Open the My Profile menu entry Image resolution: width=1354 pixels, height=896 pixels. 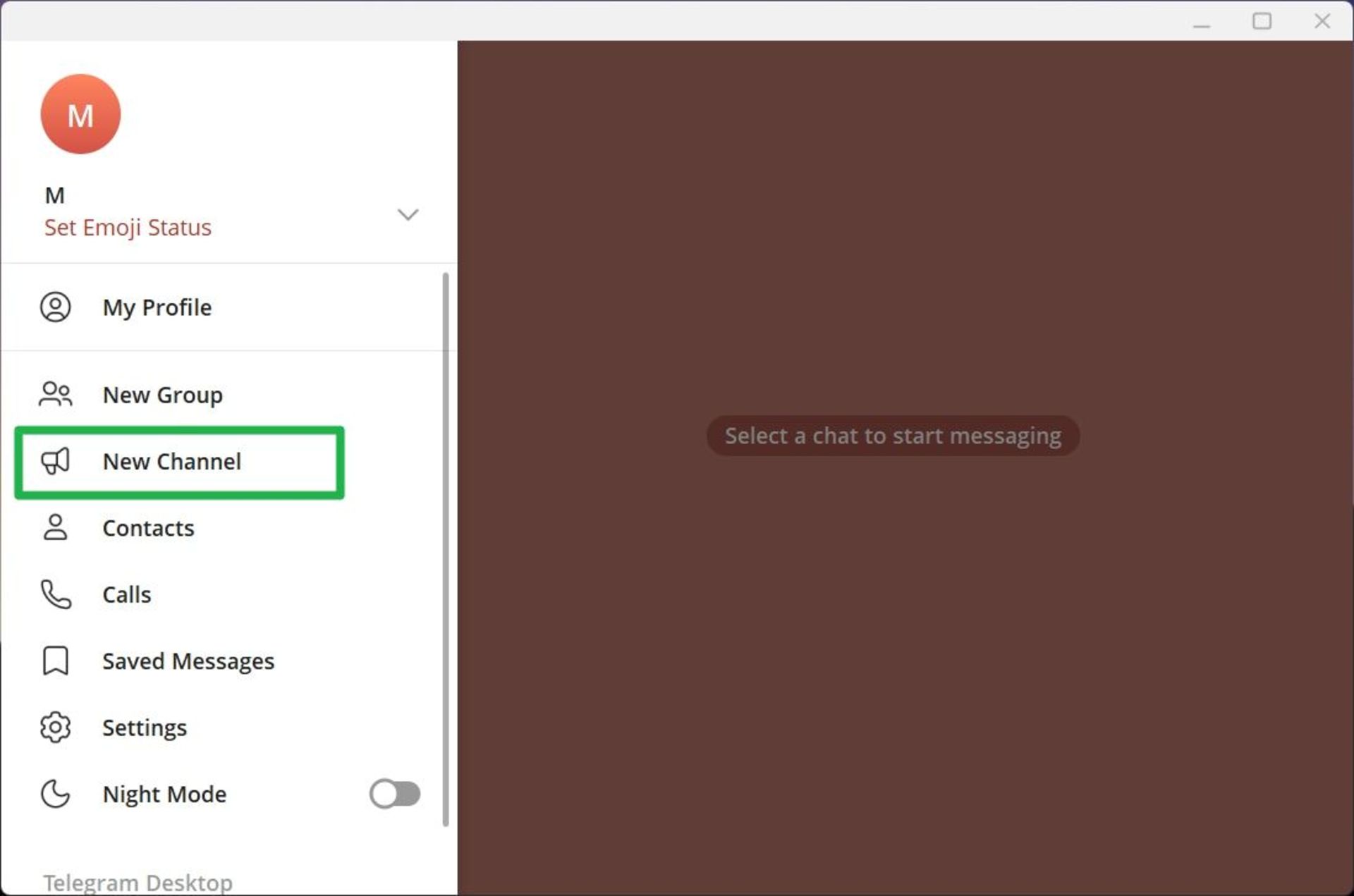tap(157, 307)
